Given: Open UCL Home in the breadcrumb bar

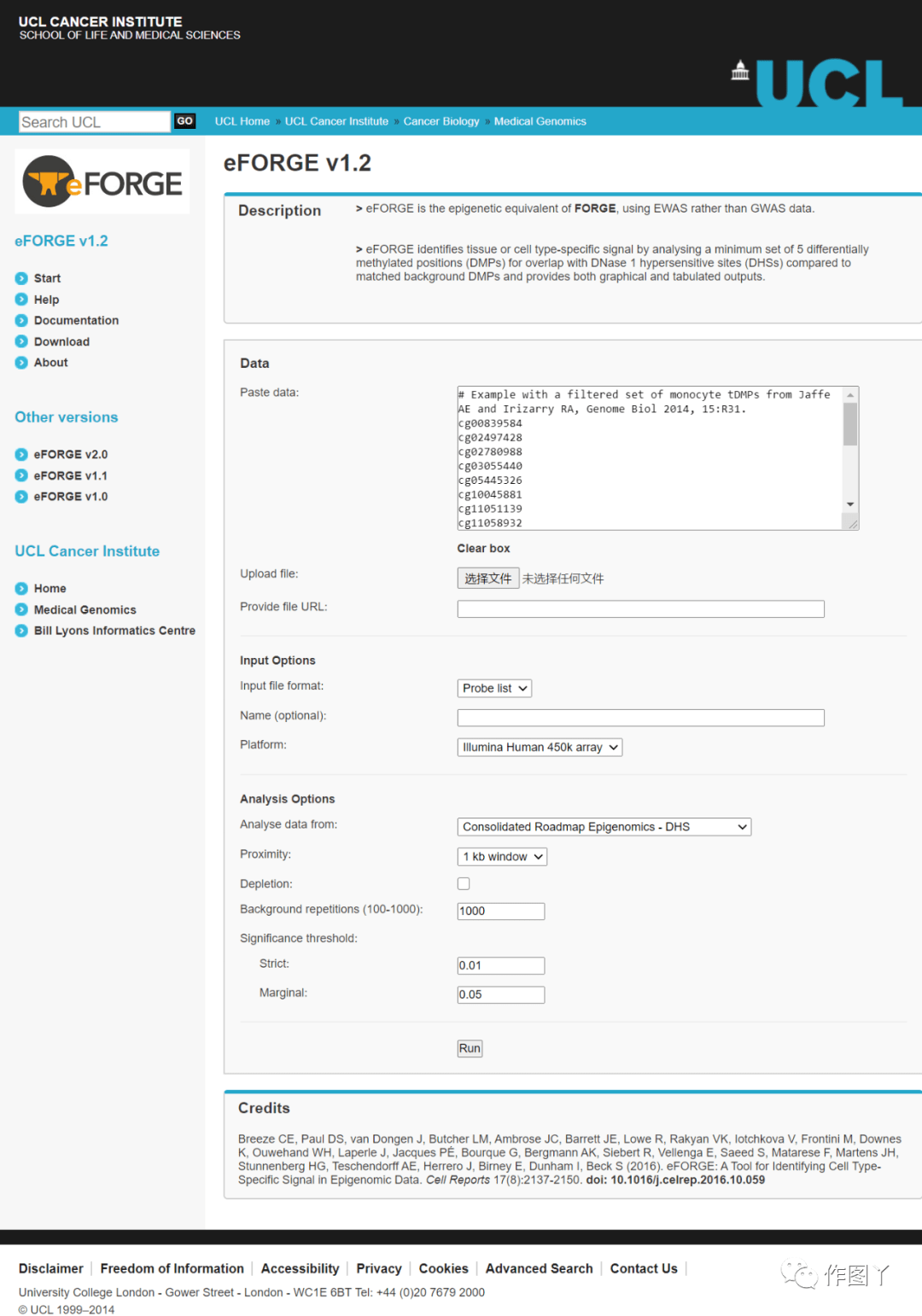Looking at the screenshot, I should [x=242, y=121].
